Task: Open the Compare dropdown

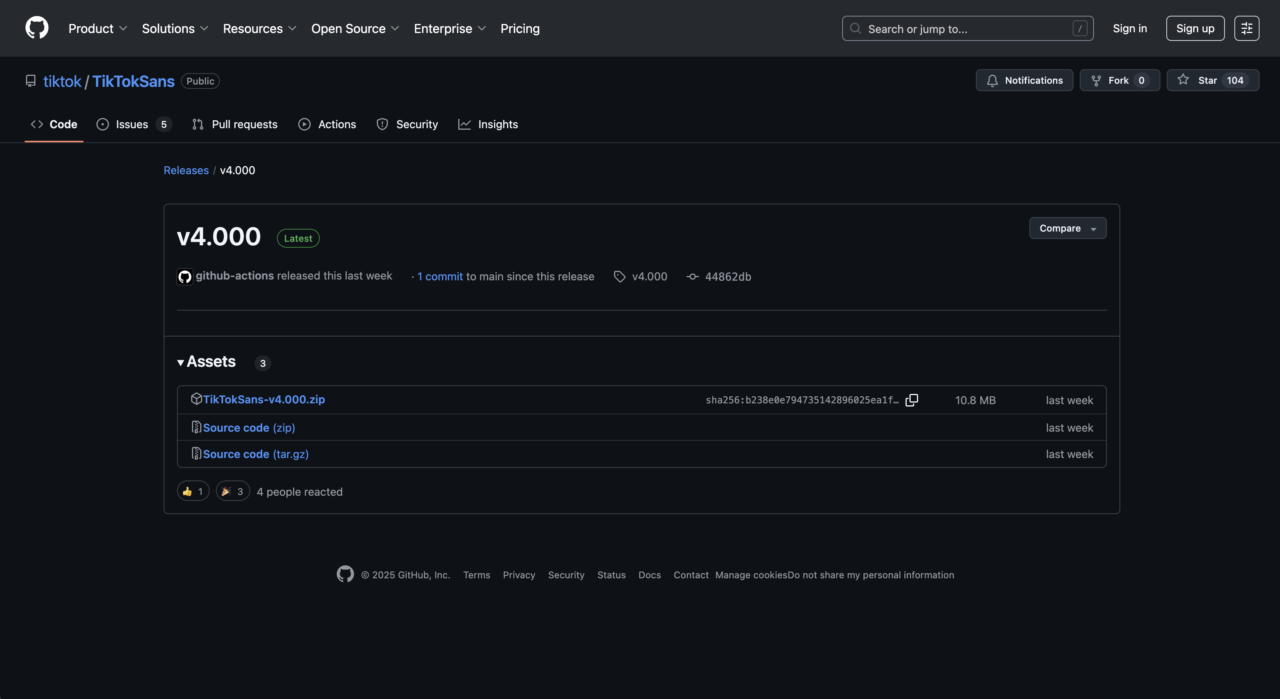Action: coord(1068,229)
